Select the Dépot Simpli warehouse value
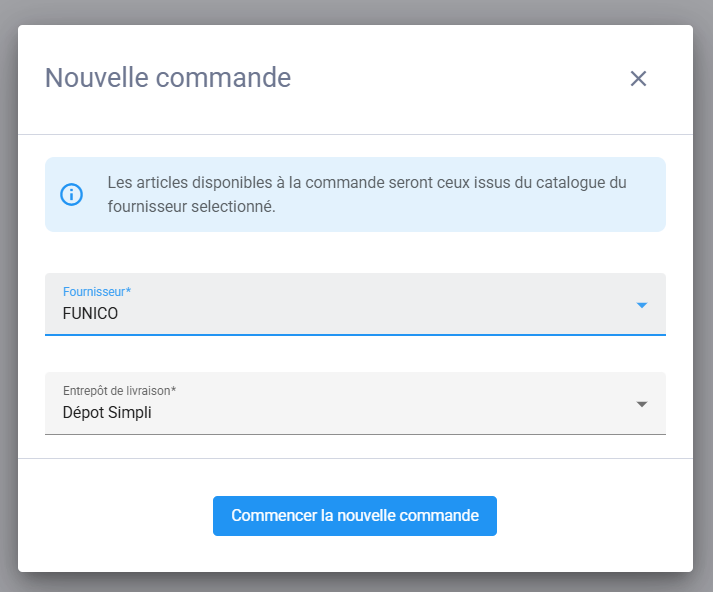713x592 pixels. pos(107,412)
